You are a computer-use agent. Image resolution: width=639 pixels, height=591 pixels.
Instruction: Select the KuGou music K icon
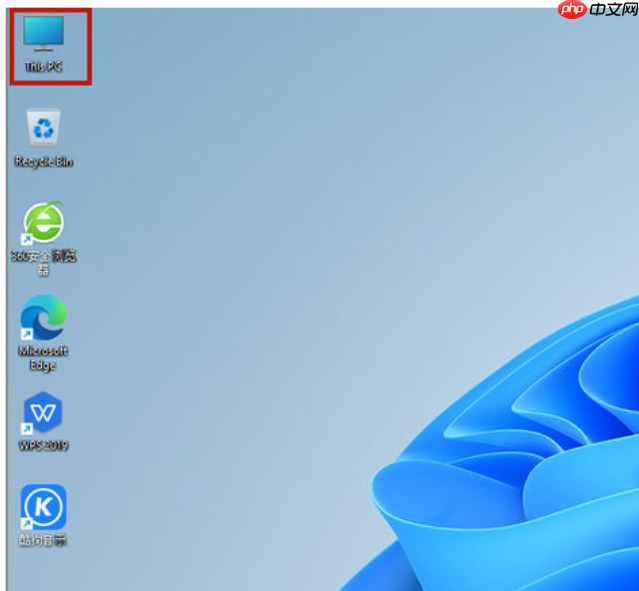click(x=43, y=507)
